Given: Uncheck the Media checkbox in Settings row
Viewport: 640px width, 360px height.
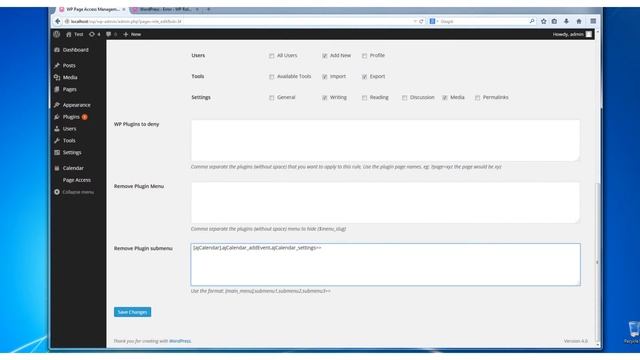Looking at the screenshot, I should point(445,98).
